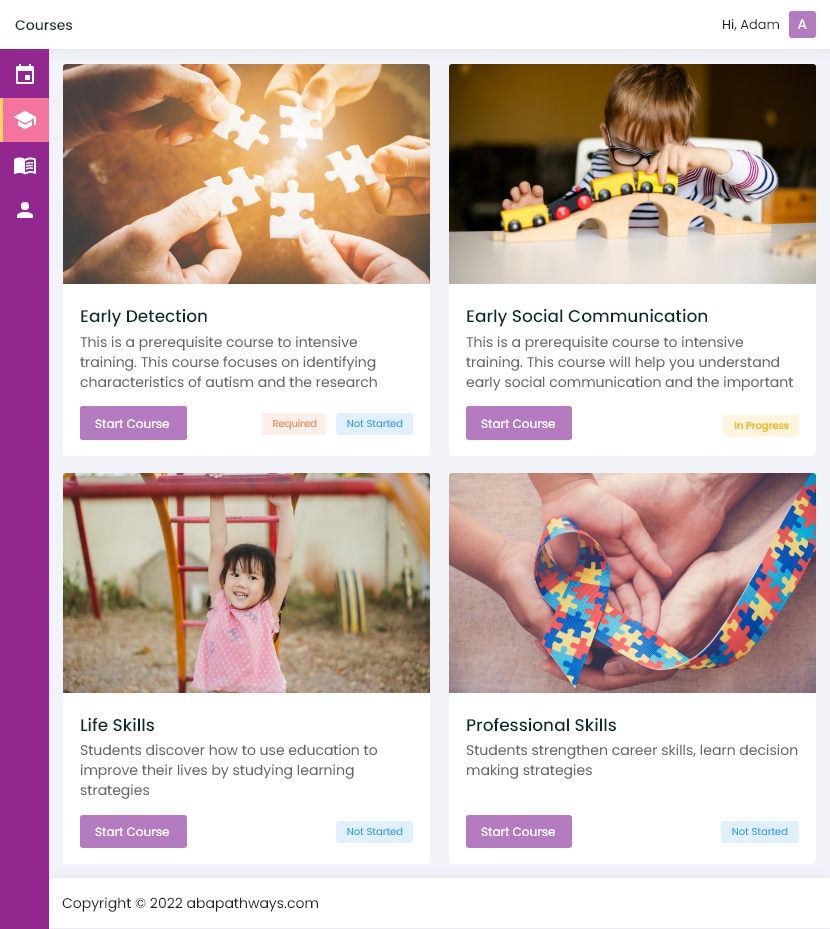The width and height of the screenshot is (830, 929).
Task: Click the Not Started badge on Early Detection
Action: (374, 424)
